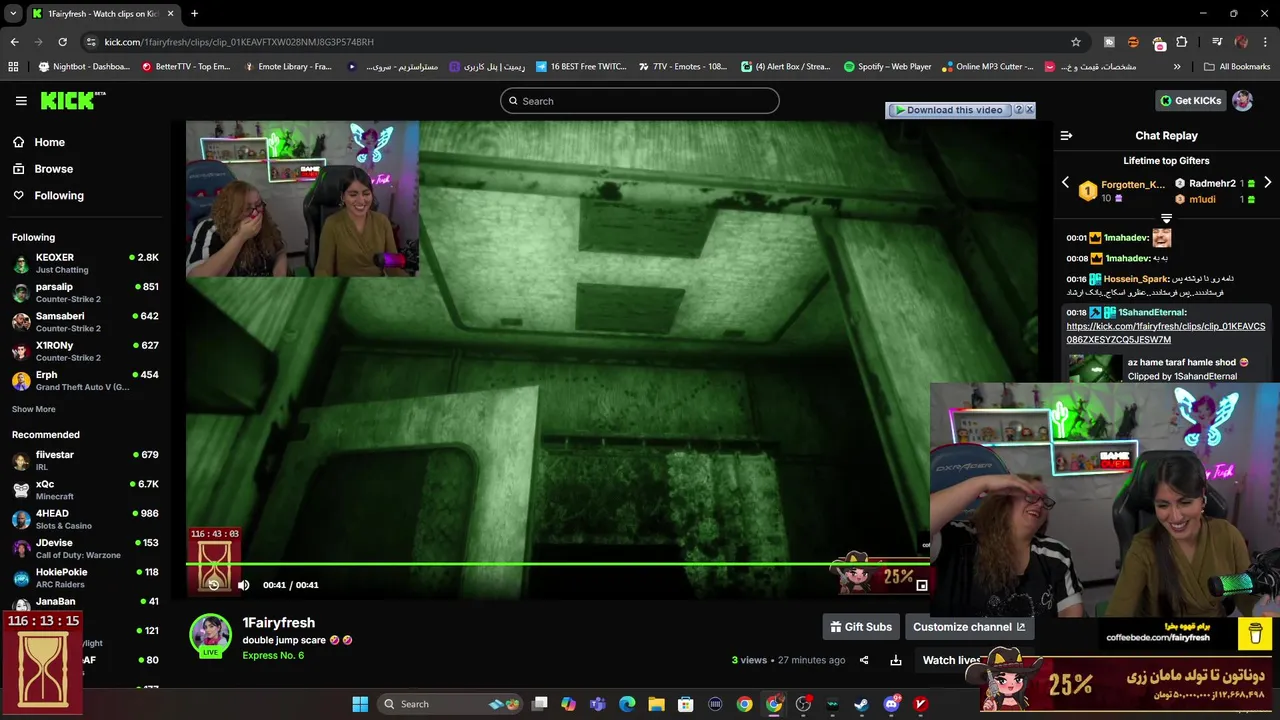Open xQc recommended channel

tap(85, 490)
